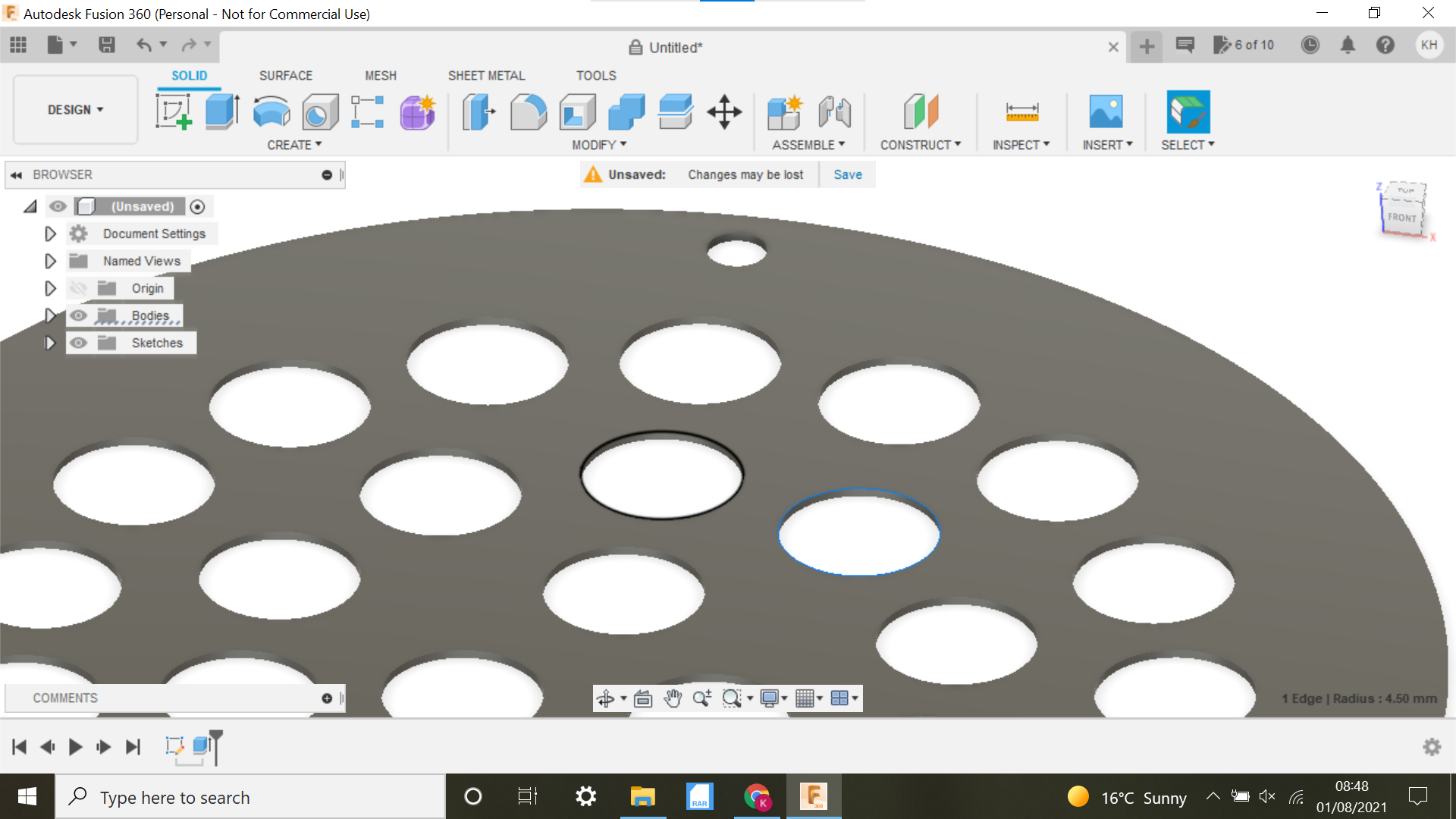Open the KH user profile
Screen dimensions: 1456x819
(x=1429, y=45)
